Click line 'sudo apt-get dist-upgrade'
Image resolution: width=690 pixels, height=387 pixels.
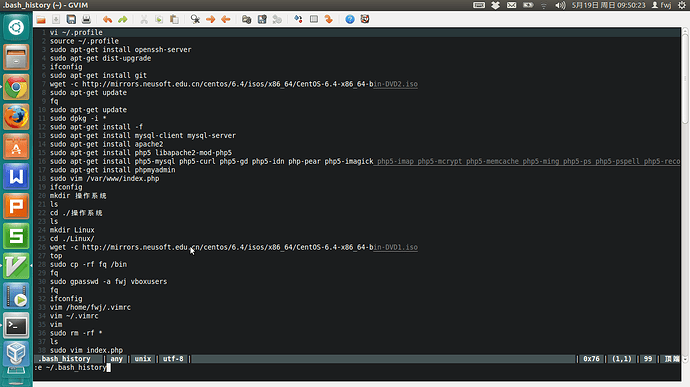tap(100, 58)
